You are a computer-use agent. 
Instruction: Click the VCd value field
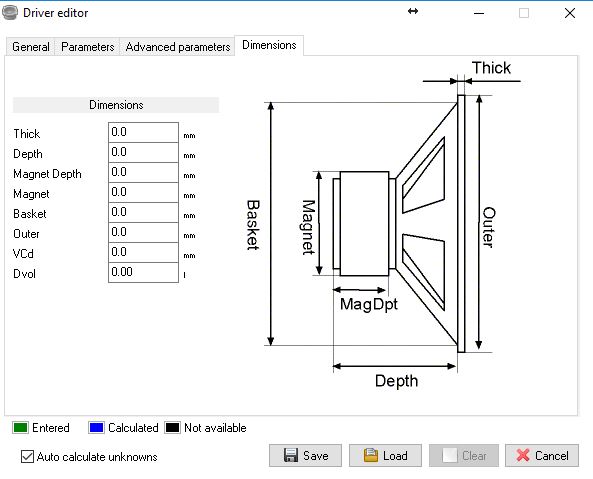143,253
